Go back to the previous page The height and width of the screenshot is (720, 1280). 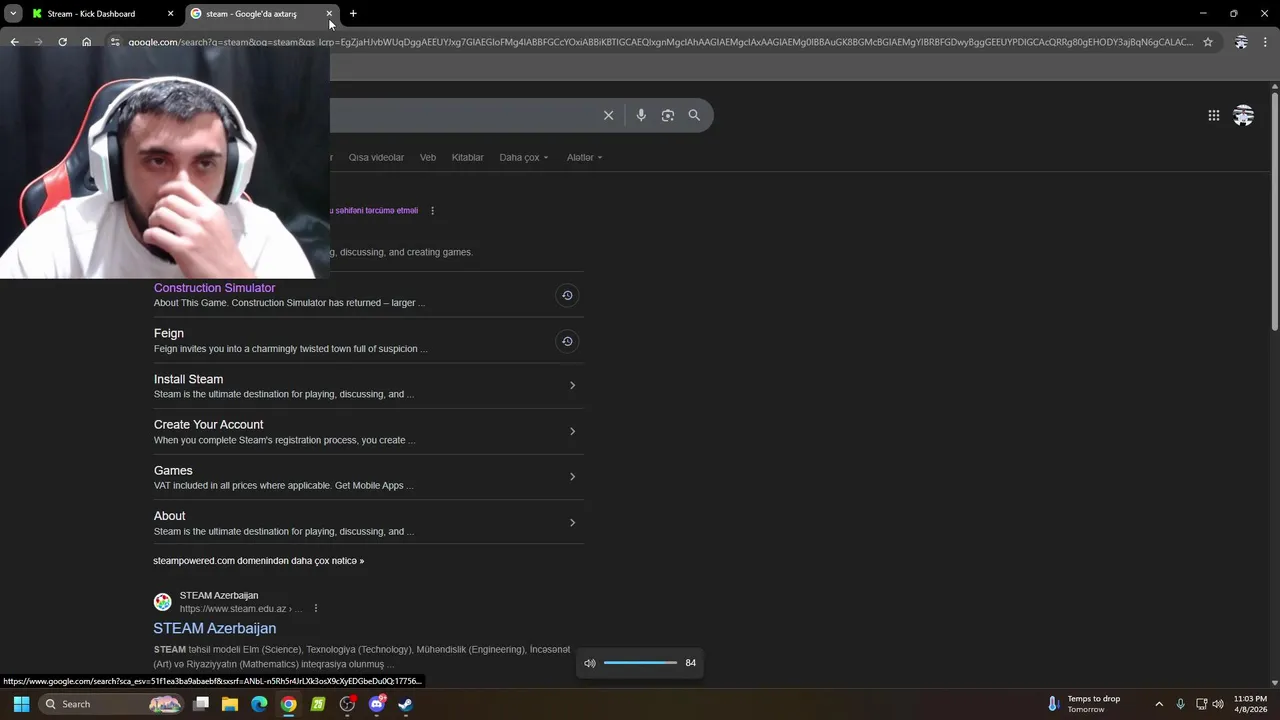pos(14,42)
